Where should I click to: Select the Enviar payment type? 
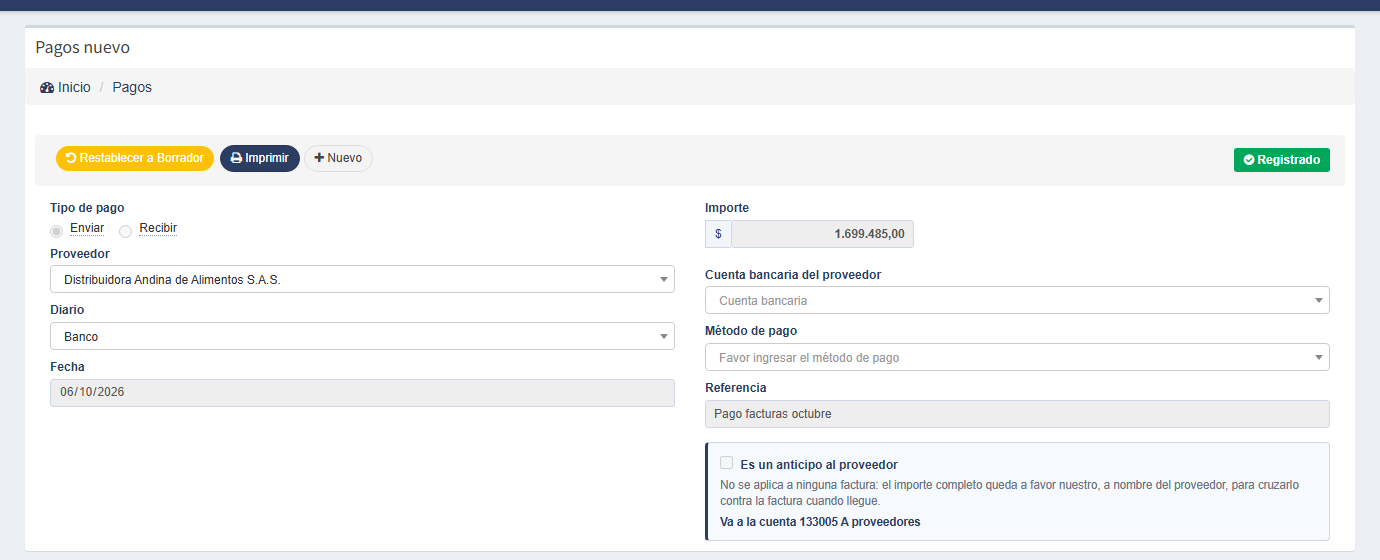[x=57, y=231]
